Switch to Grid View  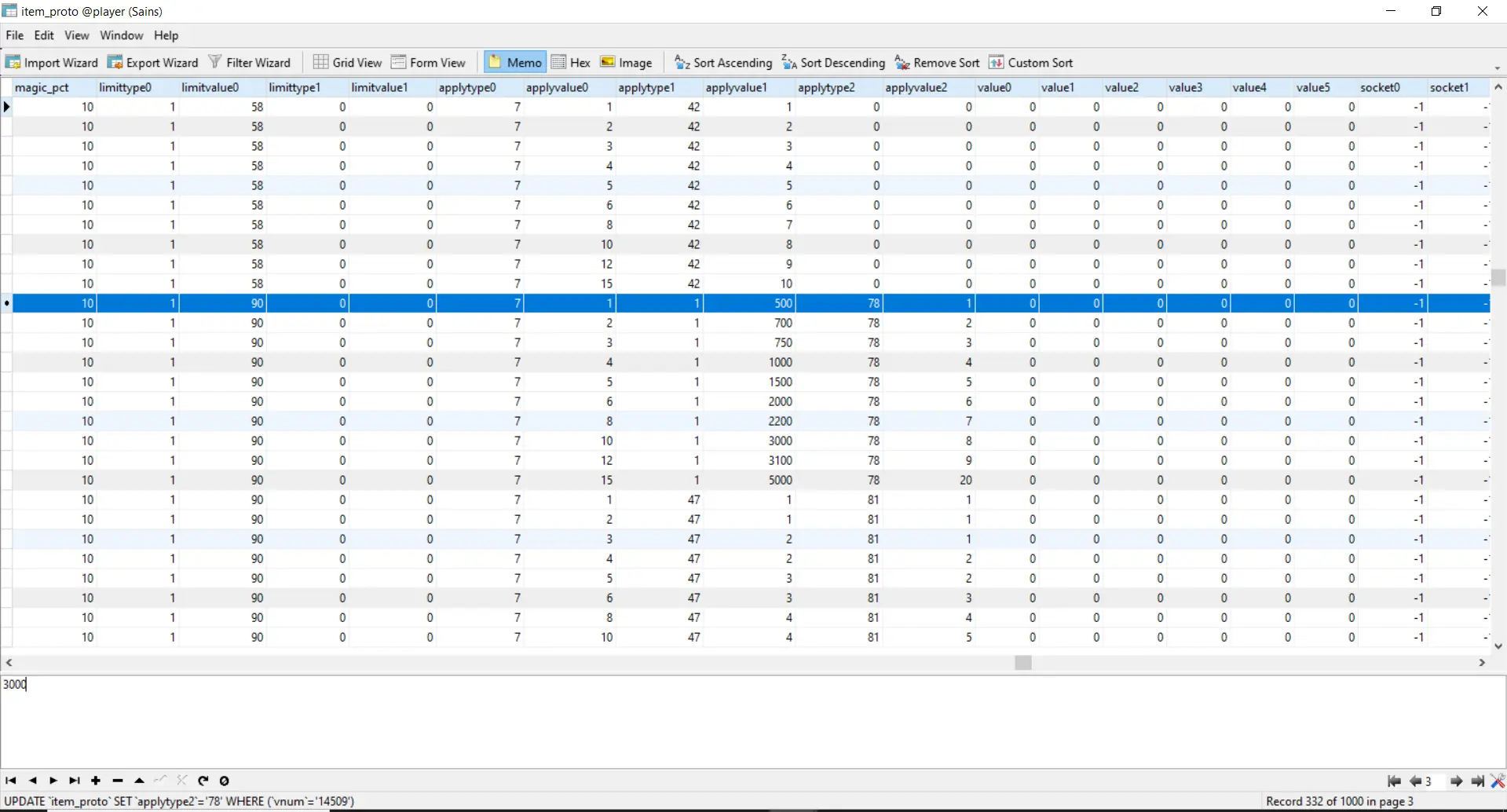point(347,63)
